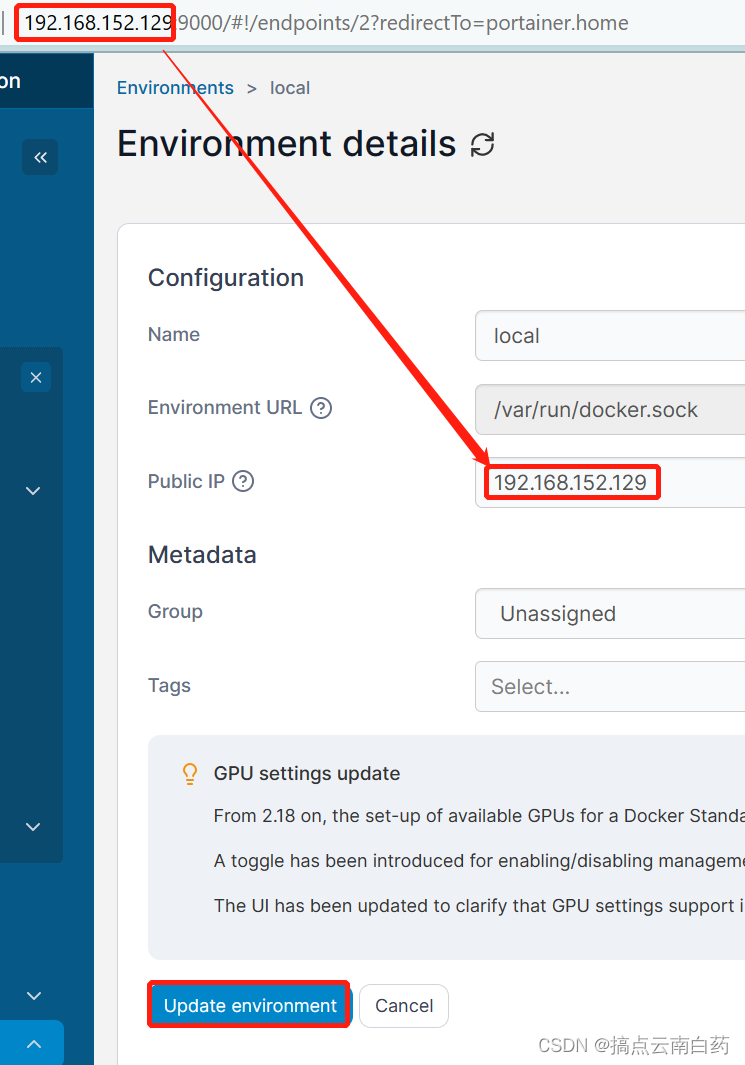This screenshot has height=1065, width=745.
Task: Click the Public IP input field
Action: pos(610,482)
